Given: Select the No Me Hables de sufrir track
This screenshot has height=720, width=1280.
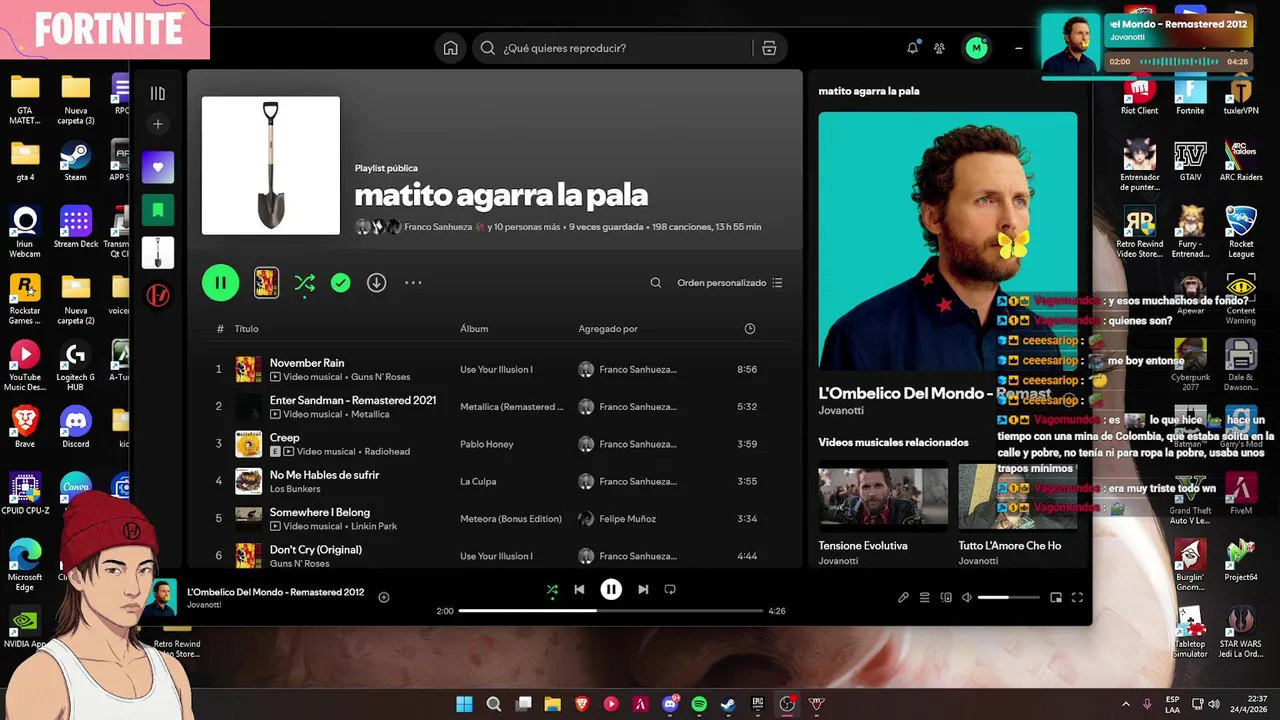Looking at the screenshot, I should click(x=495, y=481).
